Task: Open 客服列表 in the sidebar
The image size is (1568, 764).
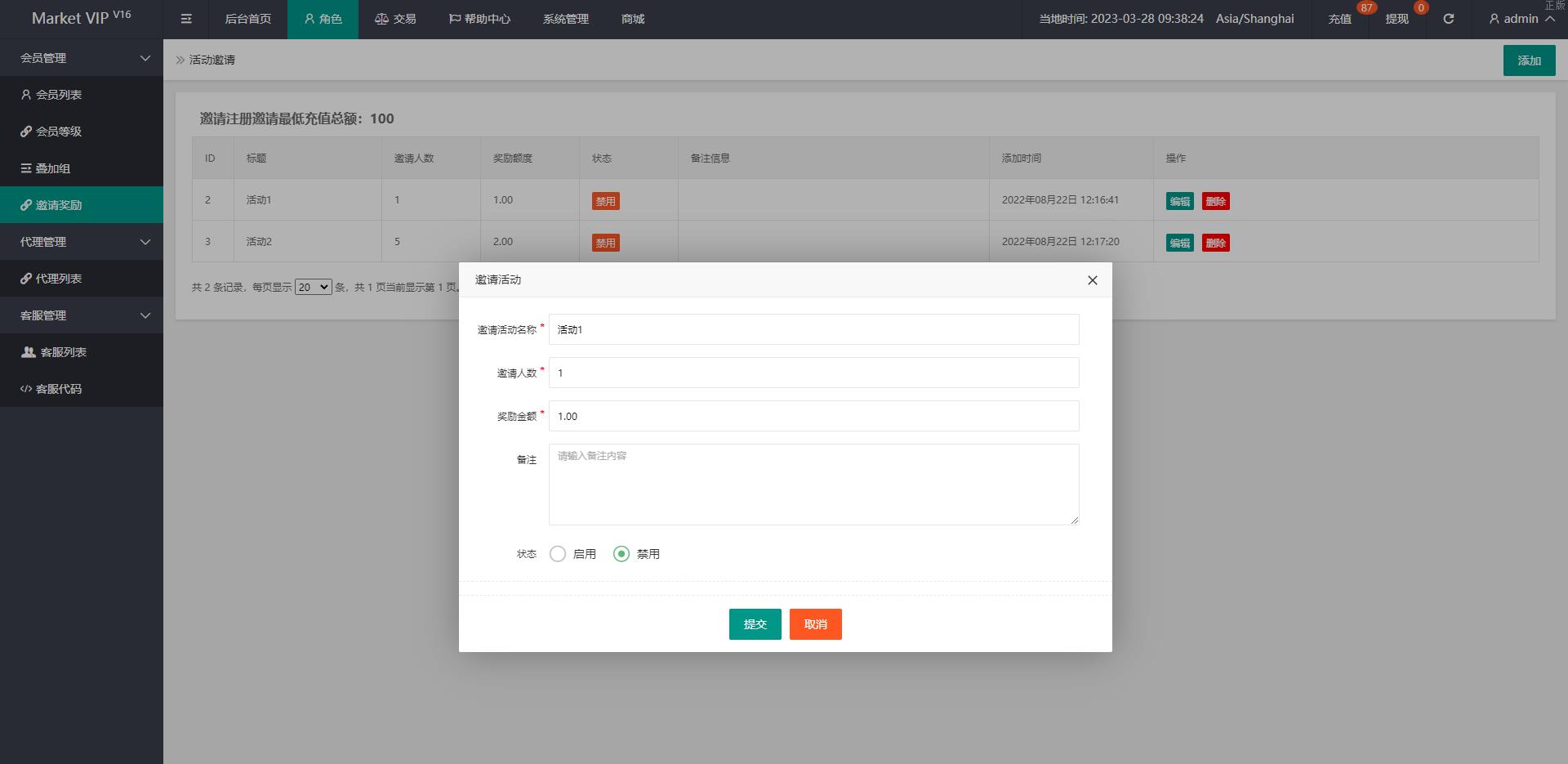Action: tap(63, 352)
